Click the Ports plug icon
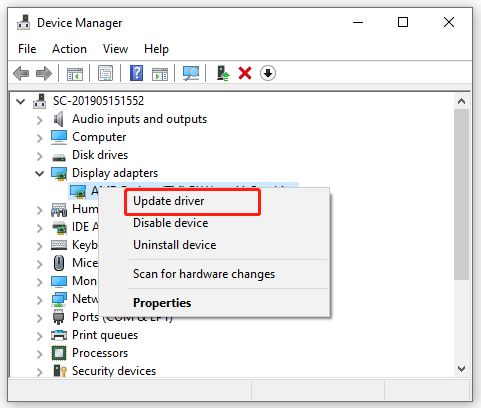Viewport: 481px width, 408px height. click(x=59, y=317)
